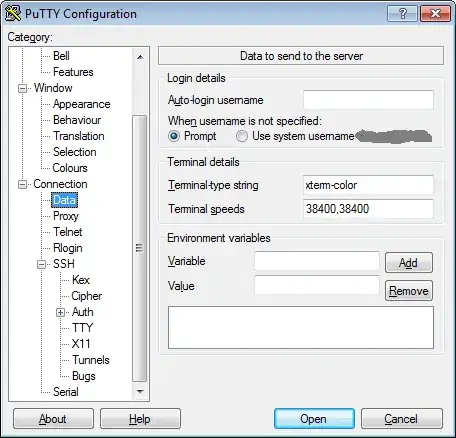The image size is (456, 438).
Task: Open the Appearance settings
Action: pos(82,104)
